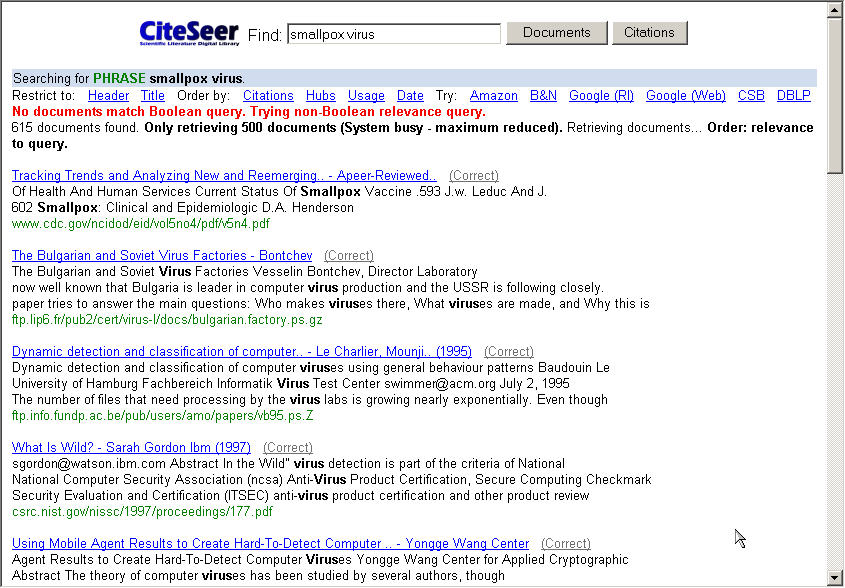Restrict search to Title

click(x=152, y=96)
